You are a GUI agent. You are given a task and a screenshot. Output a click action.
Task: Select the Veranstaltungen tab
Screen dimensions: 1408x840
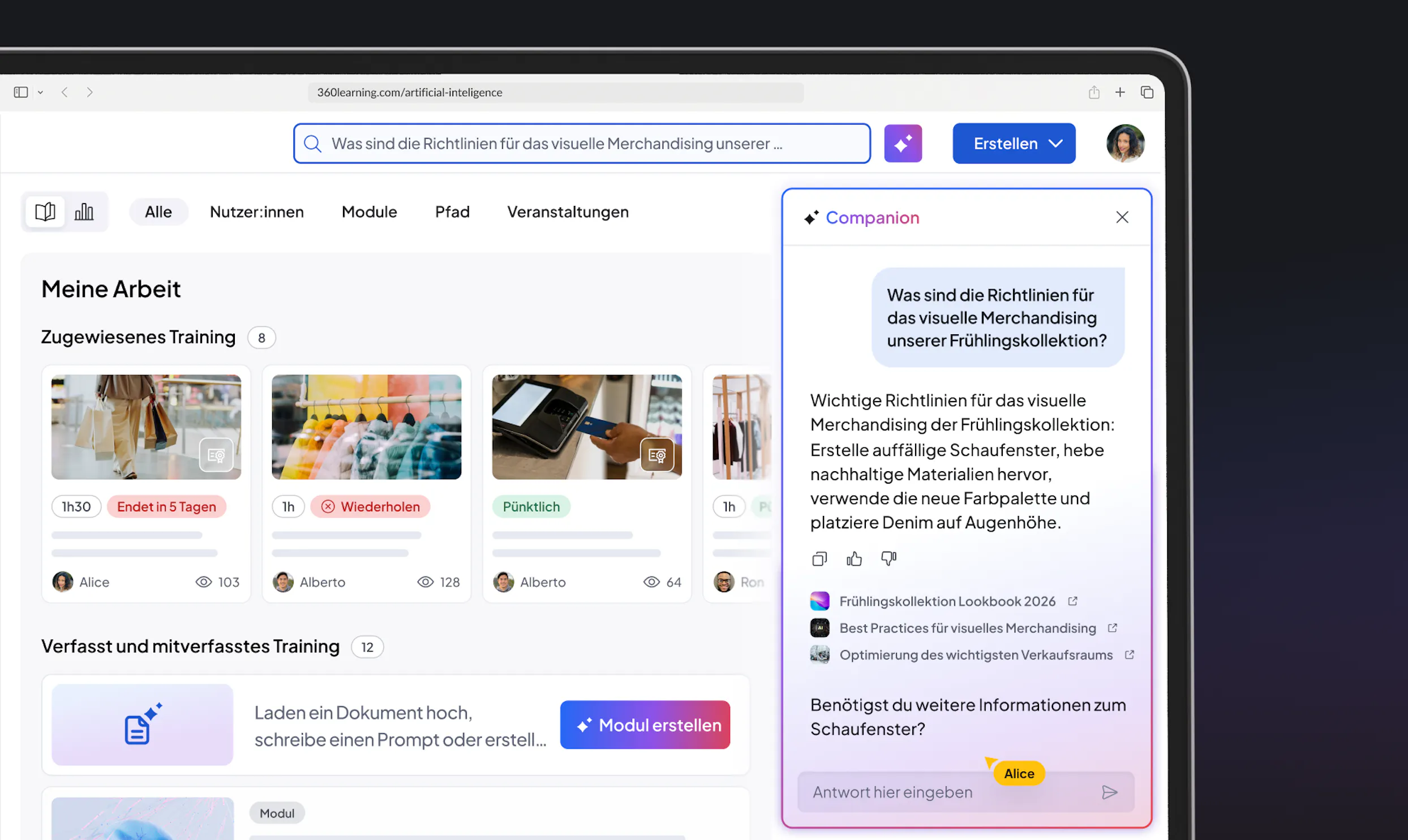click(x=567, y=212)
